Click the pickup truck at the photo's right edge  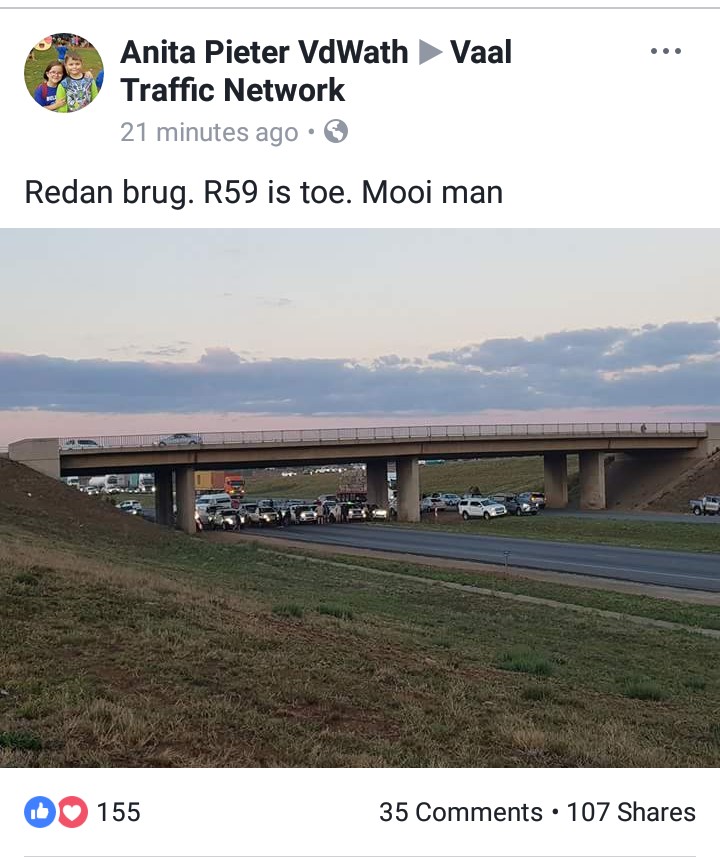(705, 505)
